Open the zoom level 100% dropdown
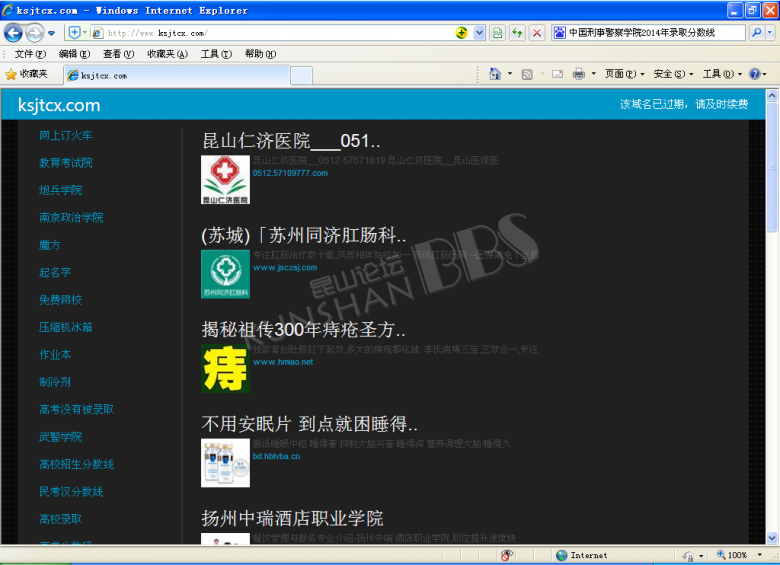Image resolution: width=780 pixels, height=565 pixels. click(x=759, y=555)
